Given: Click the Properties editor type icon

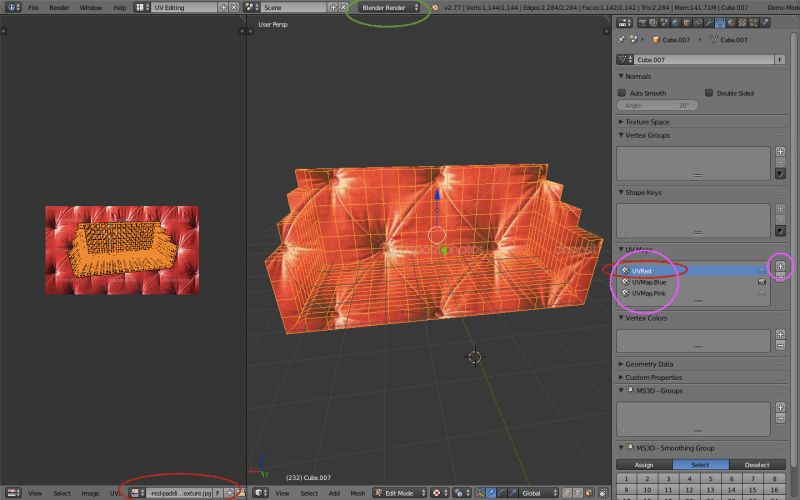Looking at the screenshot, I should pyautogui.click(x=624, y=22).
